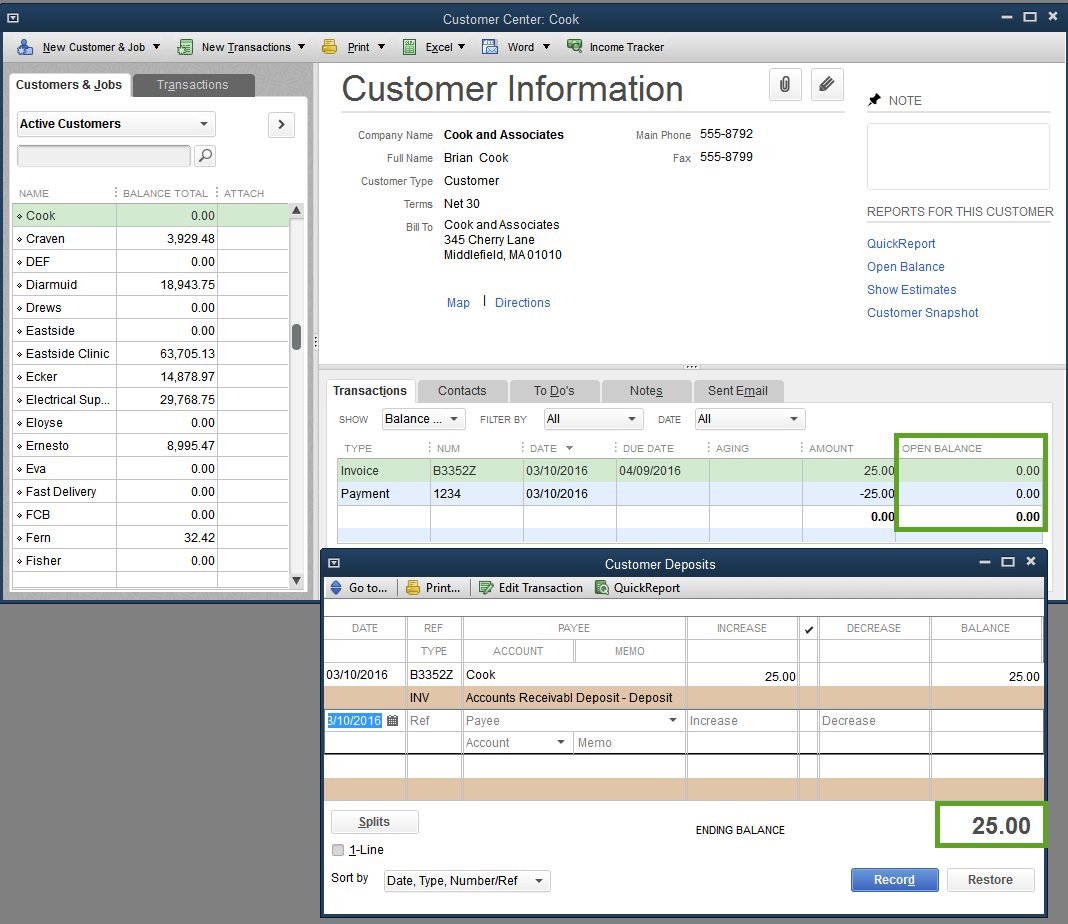Enable the 1-Line register view checkbox
This screenshot has height=924, width=1068.
[x=338, y=849]
